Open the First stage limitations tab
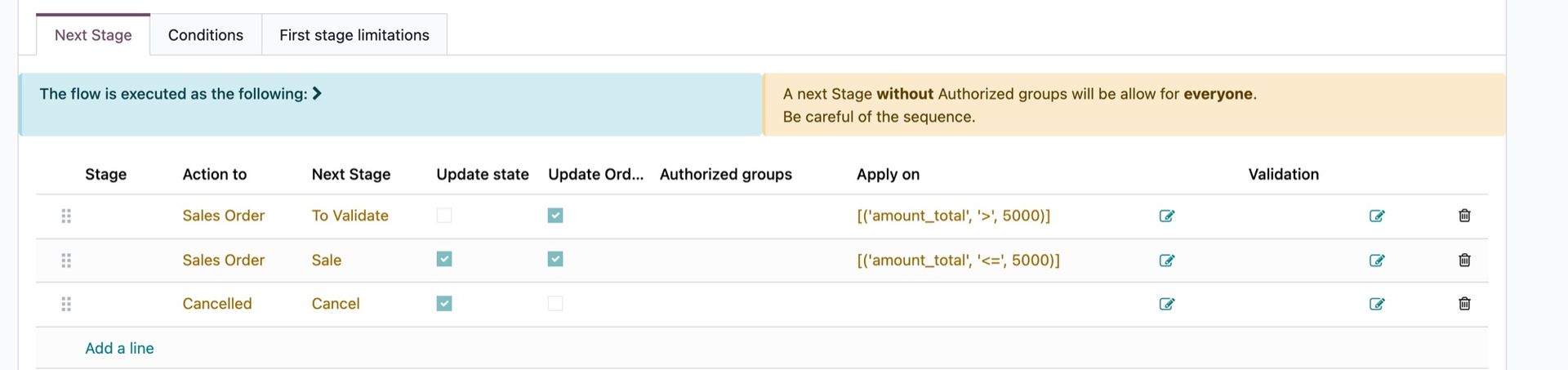1568x370 pixels. 354,35
